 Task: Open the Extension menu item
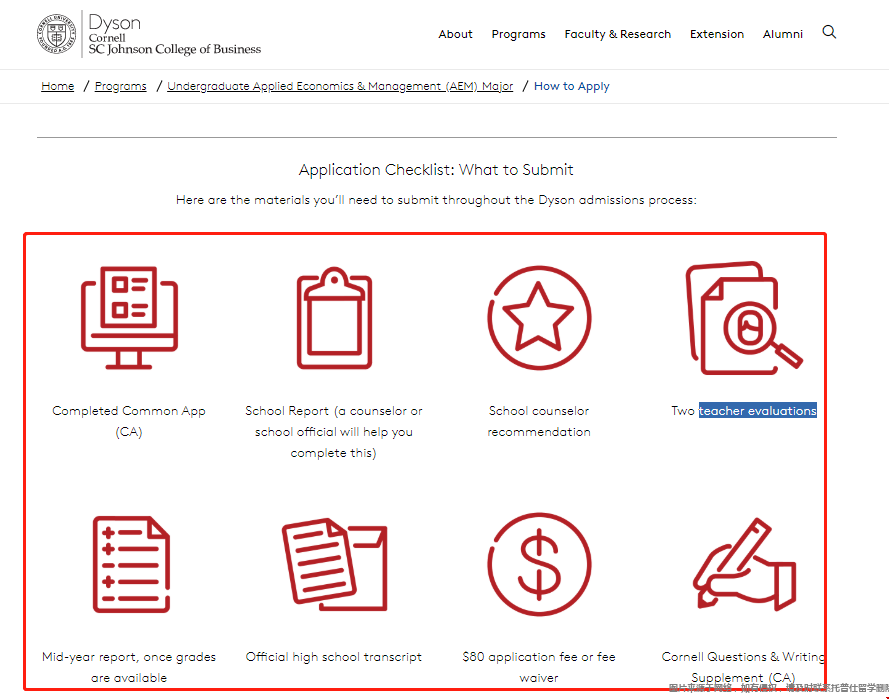[x=716, y=34]
